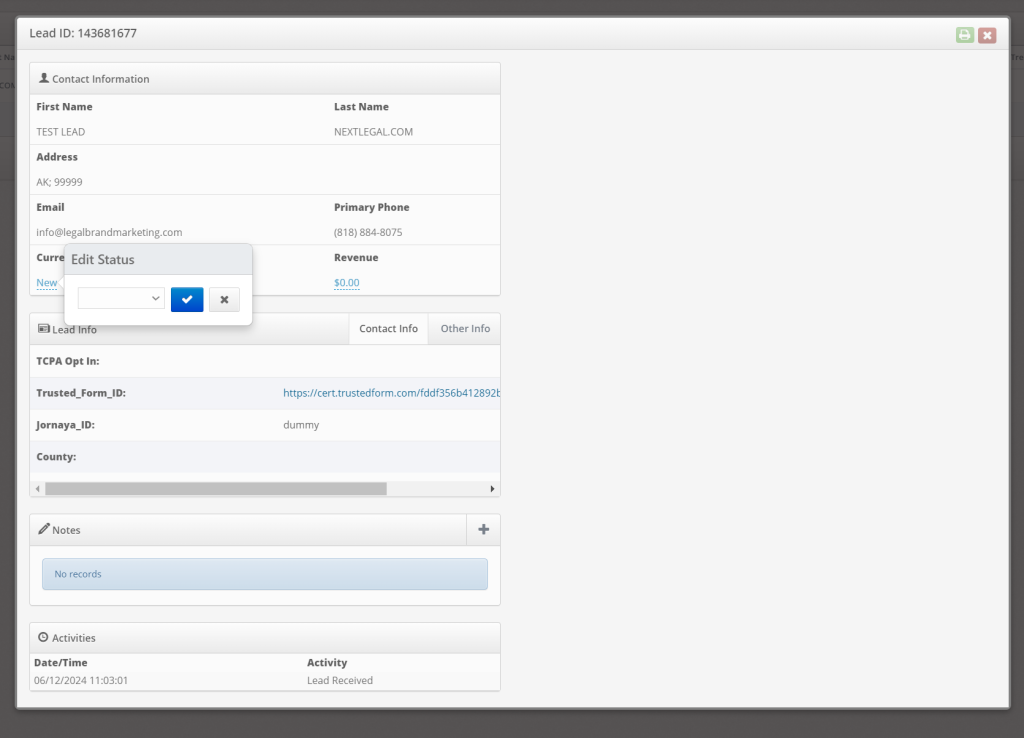Screen dimensions: 1024x738
Task: Select the contact person icon beside Contact Information
Action: [41, 77]
